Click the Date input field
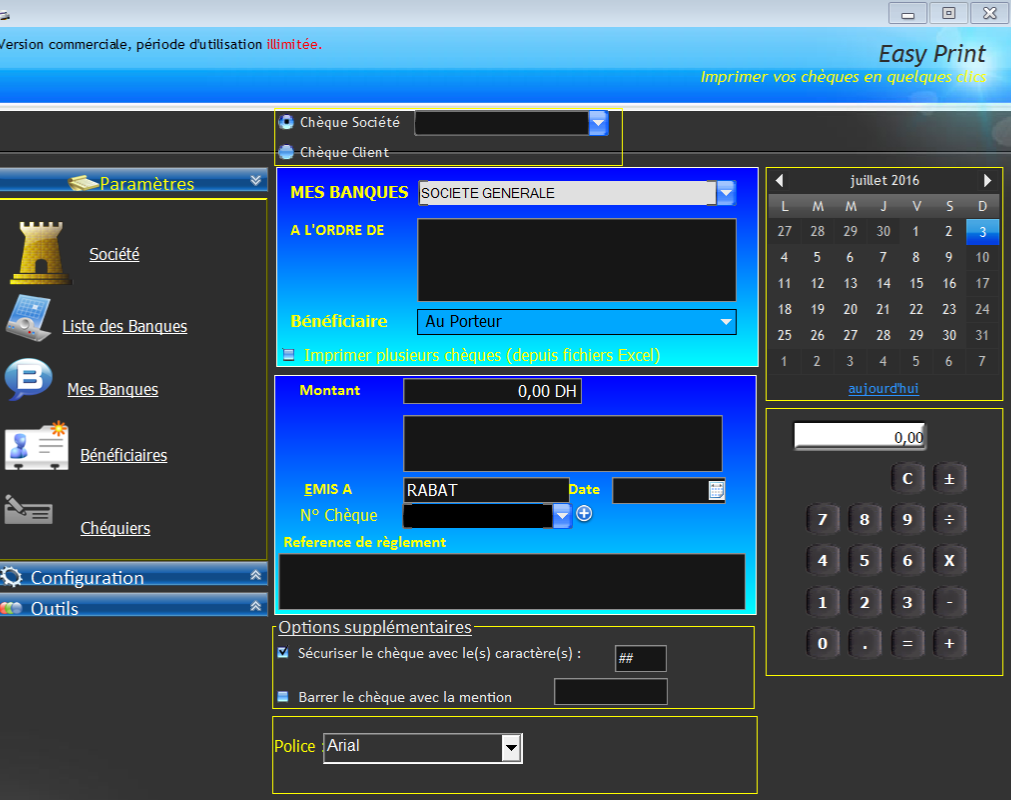This screenshot has height=803, width=1011. [x=660, y=490]
